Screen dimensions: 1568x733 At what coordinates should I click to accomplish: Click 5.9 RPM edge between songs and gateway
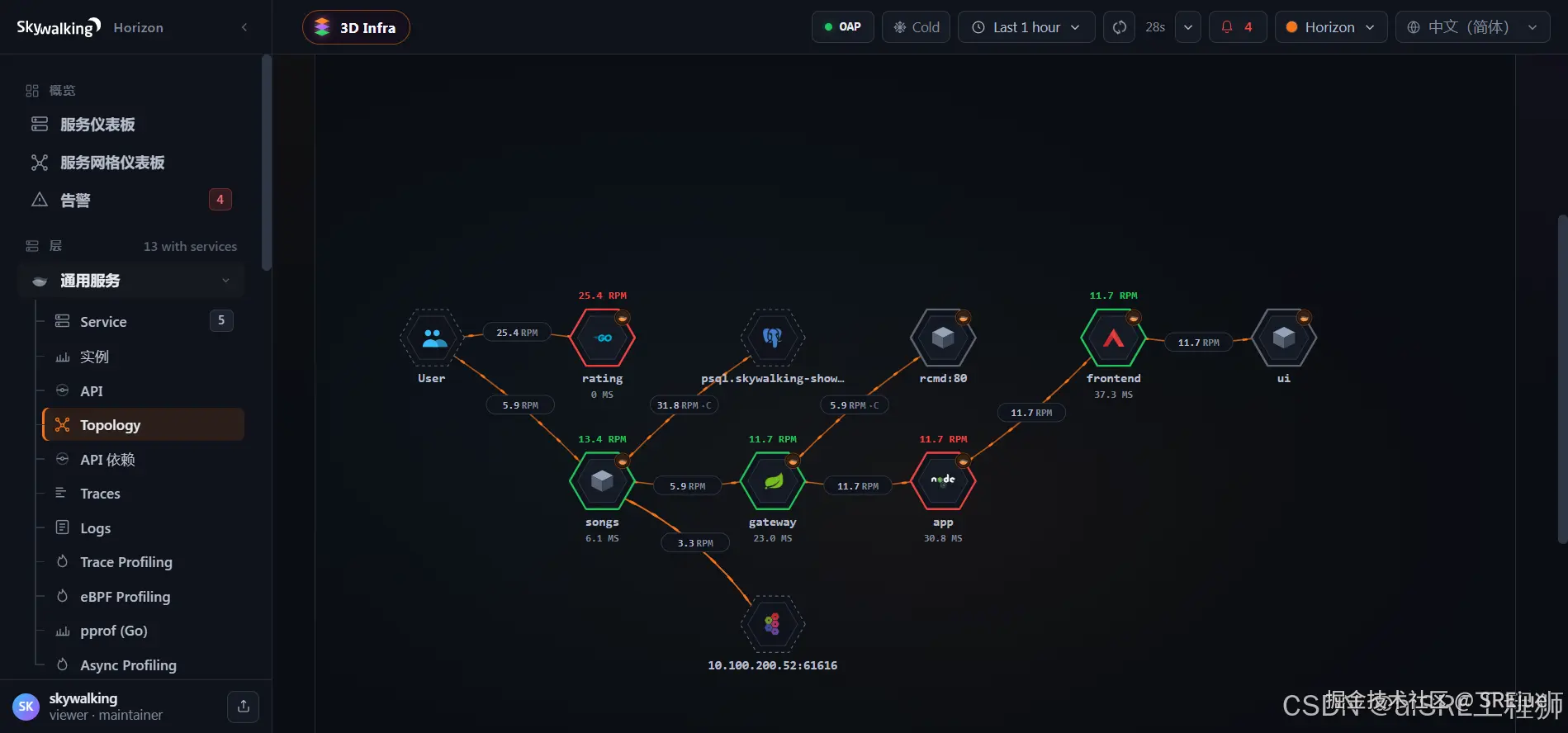click(688, 486)
